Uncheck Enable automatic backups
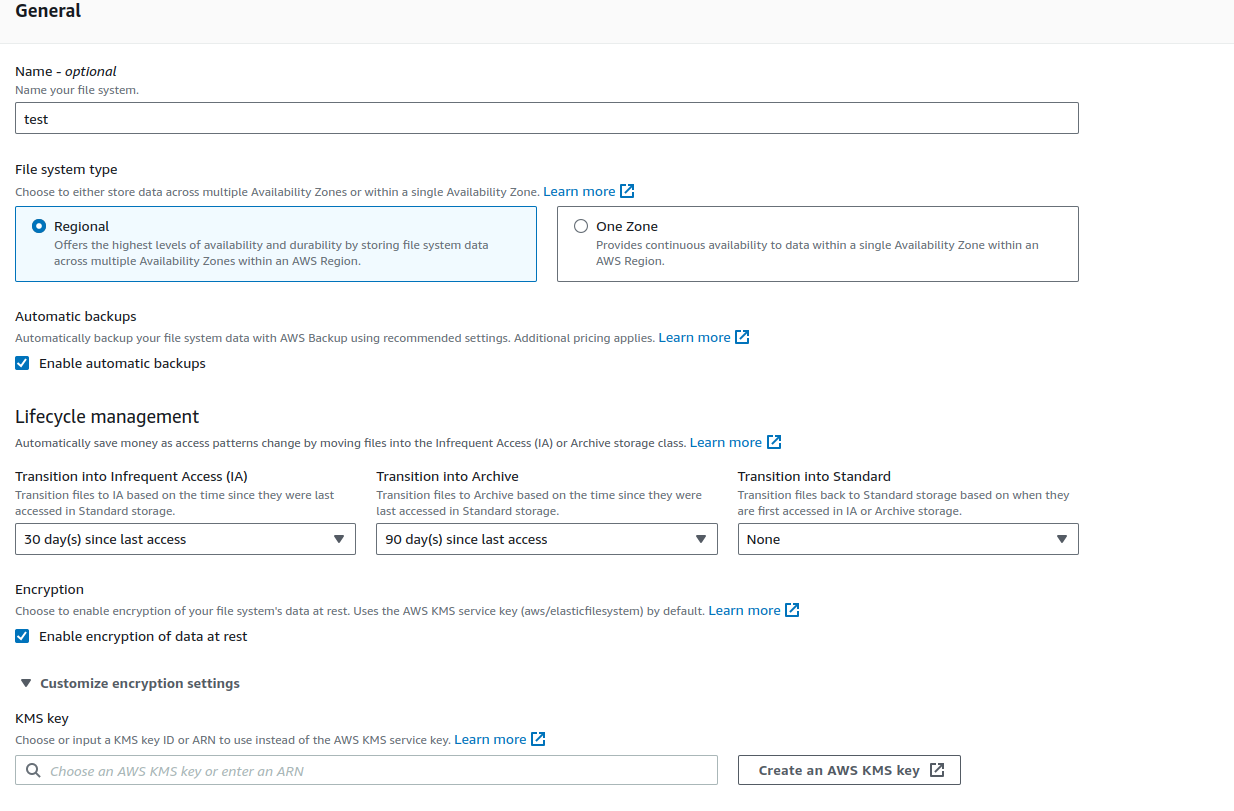The width and height of the screenshot is (1234, 811). click(21, 363)
